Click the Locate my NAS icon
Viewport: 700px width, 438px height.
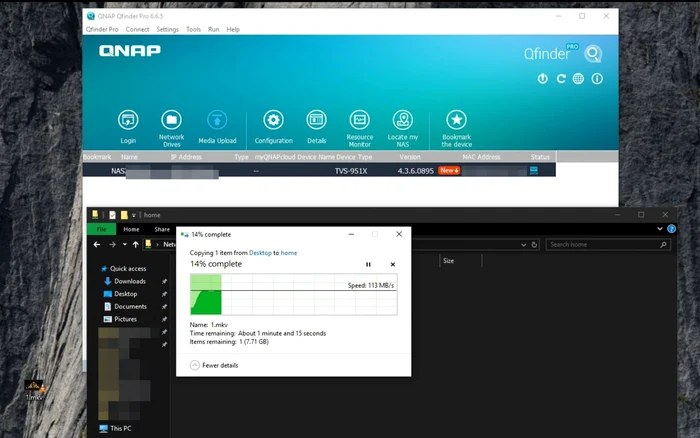pos(403,120)
